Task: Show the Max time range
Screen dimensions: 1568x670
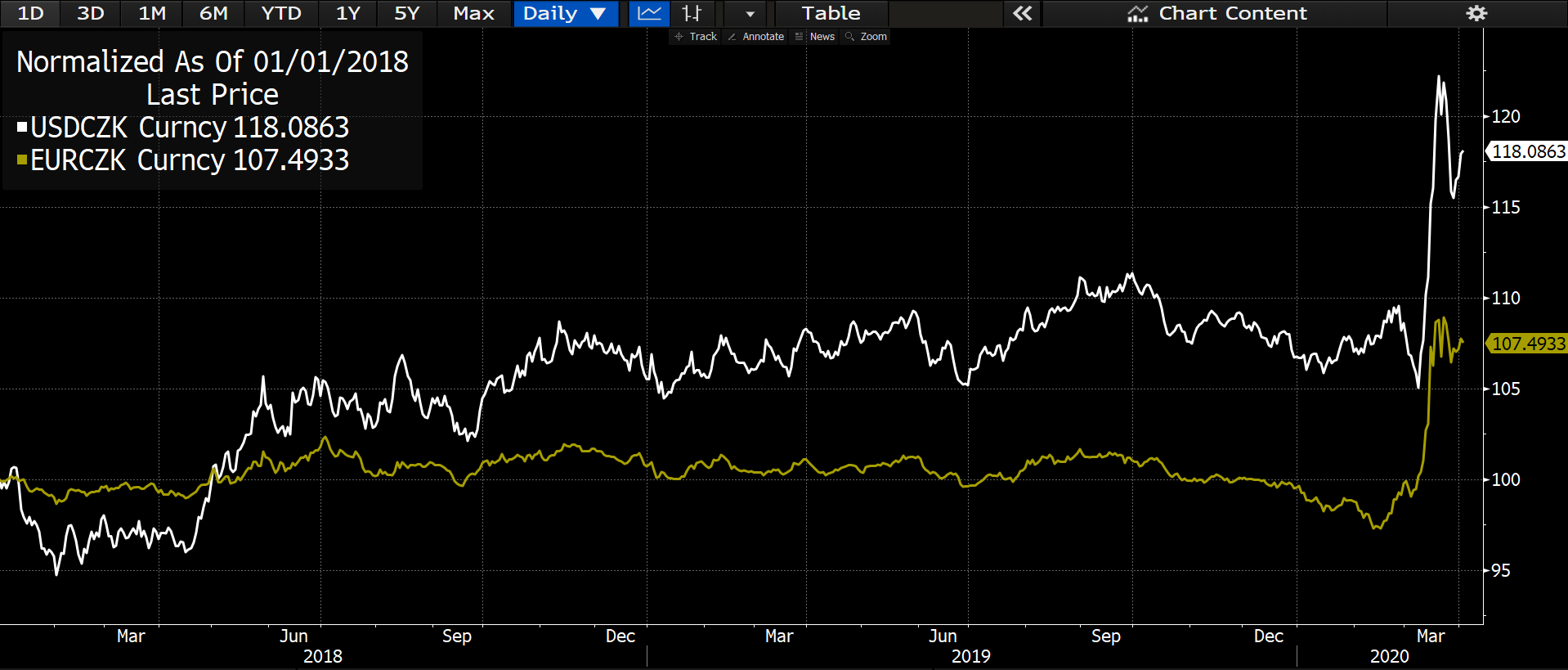Action: tap(473, 13)
